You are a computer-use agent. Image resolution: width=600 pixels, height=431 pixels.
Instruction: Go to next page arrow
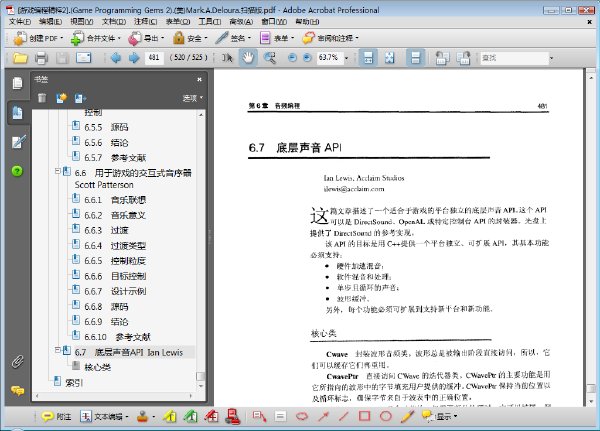[x=134, y=58]
